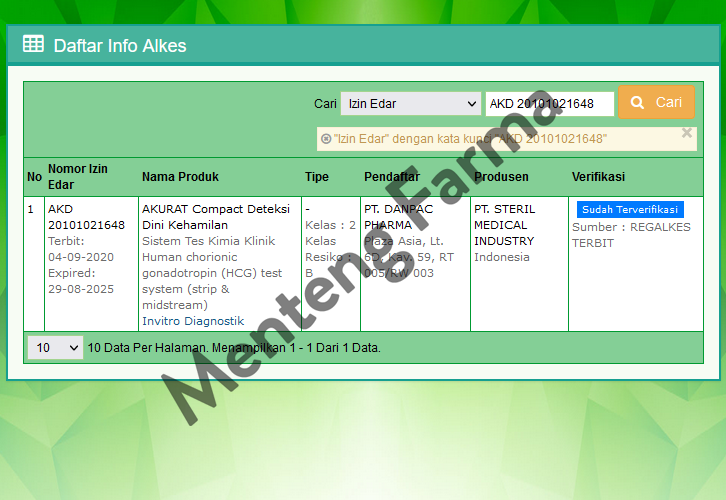Screen dimensions: 726x500
Task: Click the Sudah Terverifikasi badge
Action: coord(630,210)
